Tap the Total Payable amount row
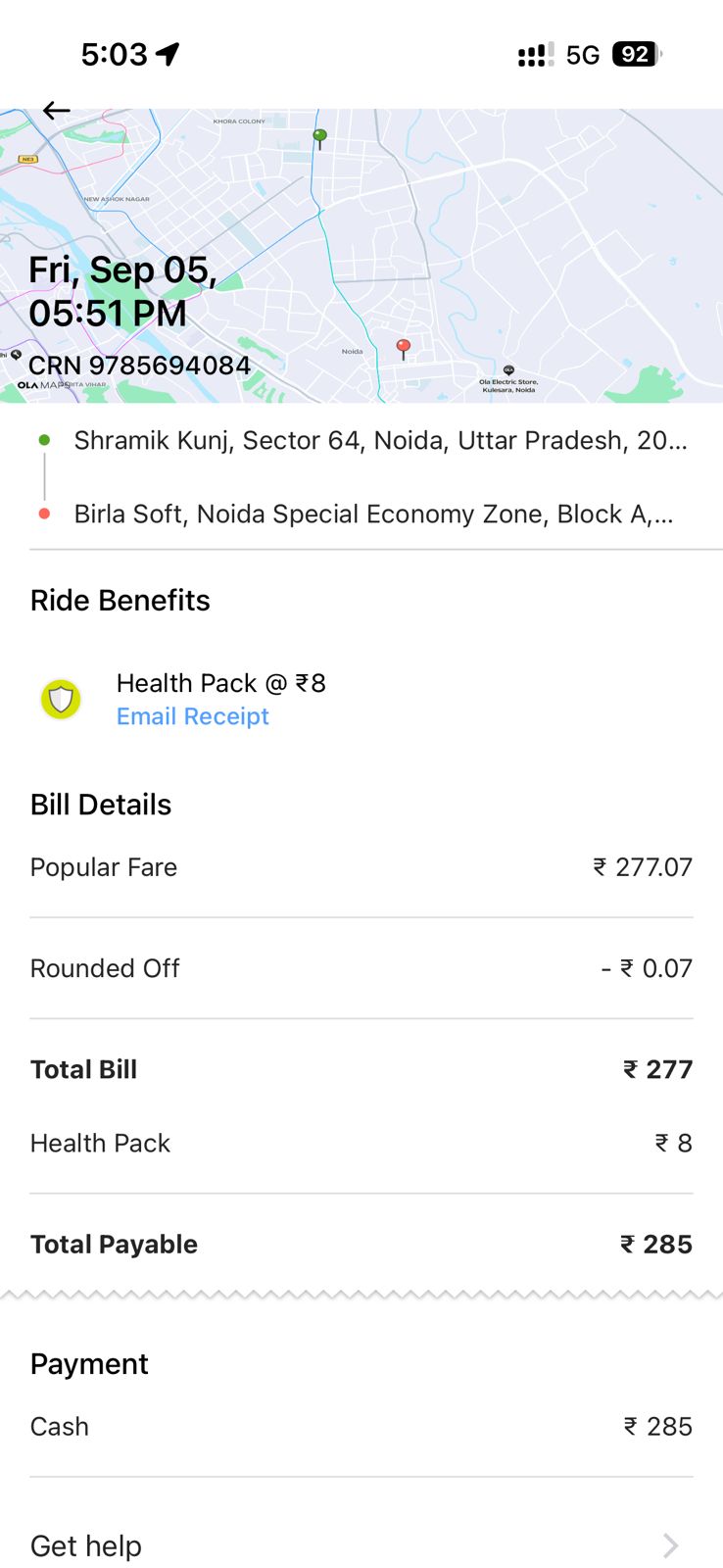Screen dimensions: 723x1568 361,1244
